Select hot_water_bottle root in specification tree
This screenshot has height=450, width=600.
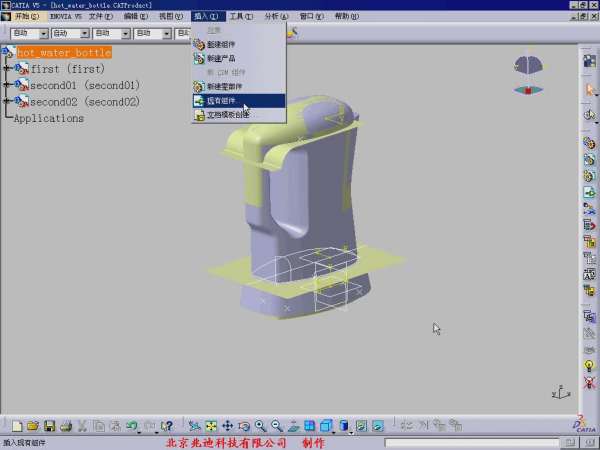pyautogui.click(x=63, y=52)
